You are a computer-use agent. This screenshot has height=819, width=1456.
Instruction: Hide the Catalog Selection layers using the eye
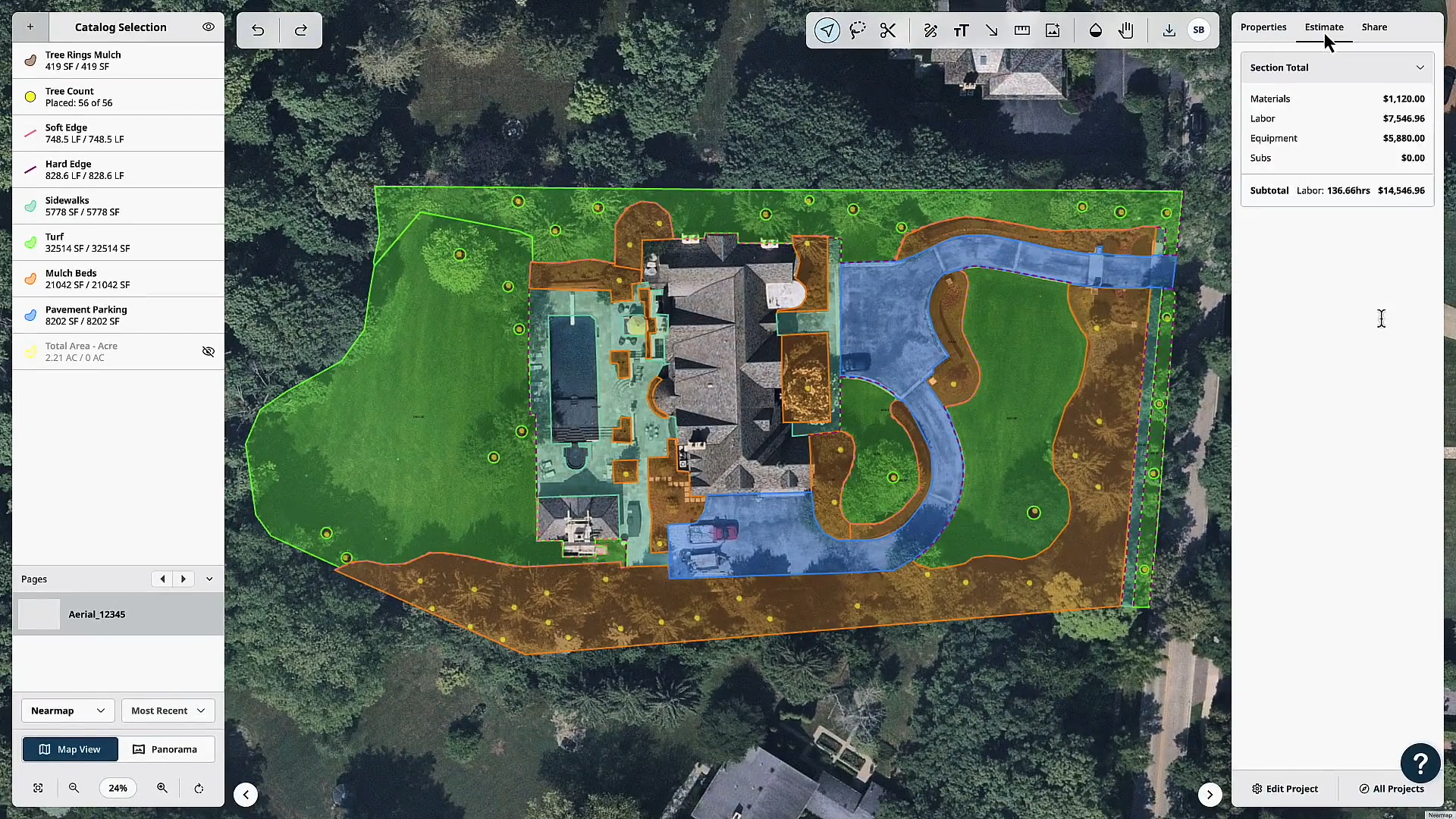208,27
